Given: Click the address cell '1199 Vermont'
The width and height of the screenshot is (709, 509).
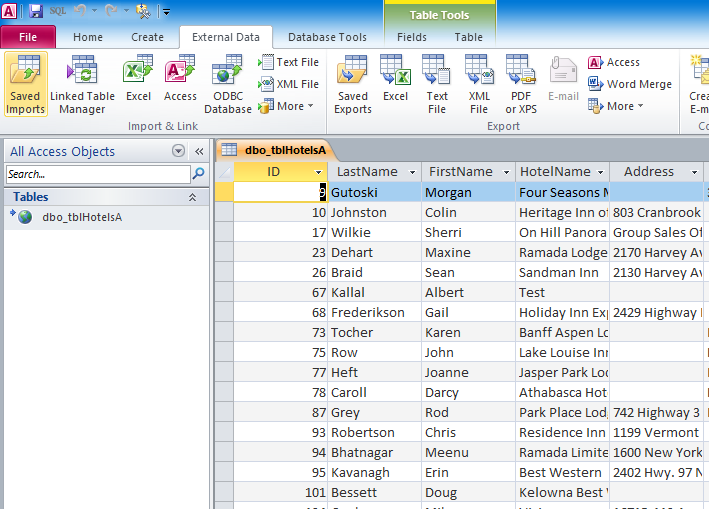Looking at the screenshot, I should pos(657,433).
